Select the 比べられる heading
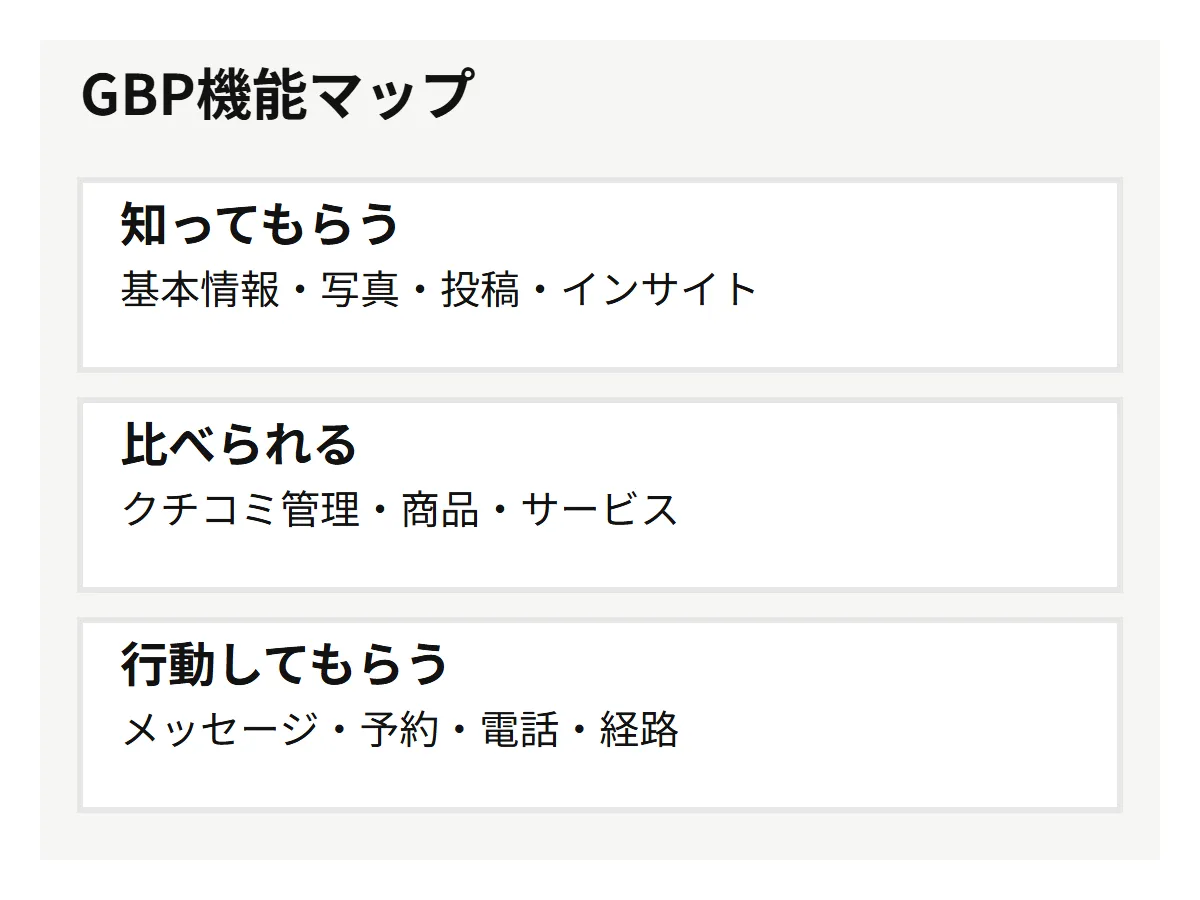The width and height of the screenshot is (1200, 900). tap(239, 444)
